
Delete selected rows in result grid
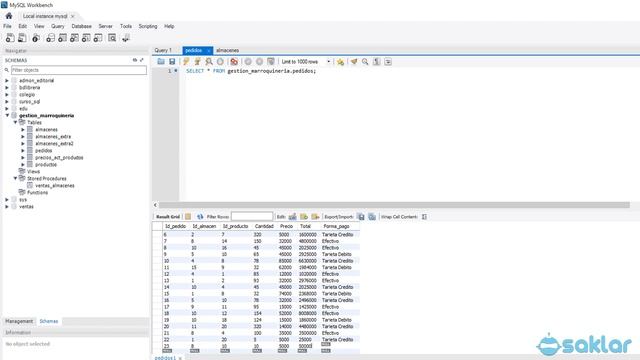[x=315, y=217]
